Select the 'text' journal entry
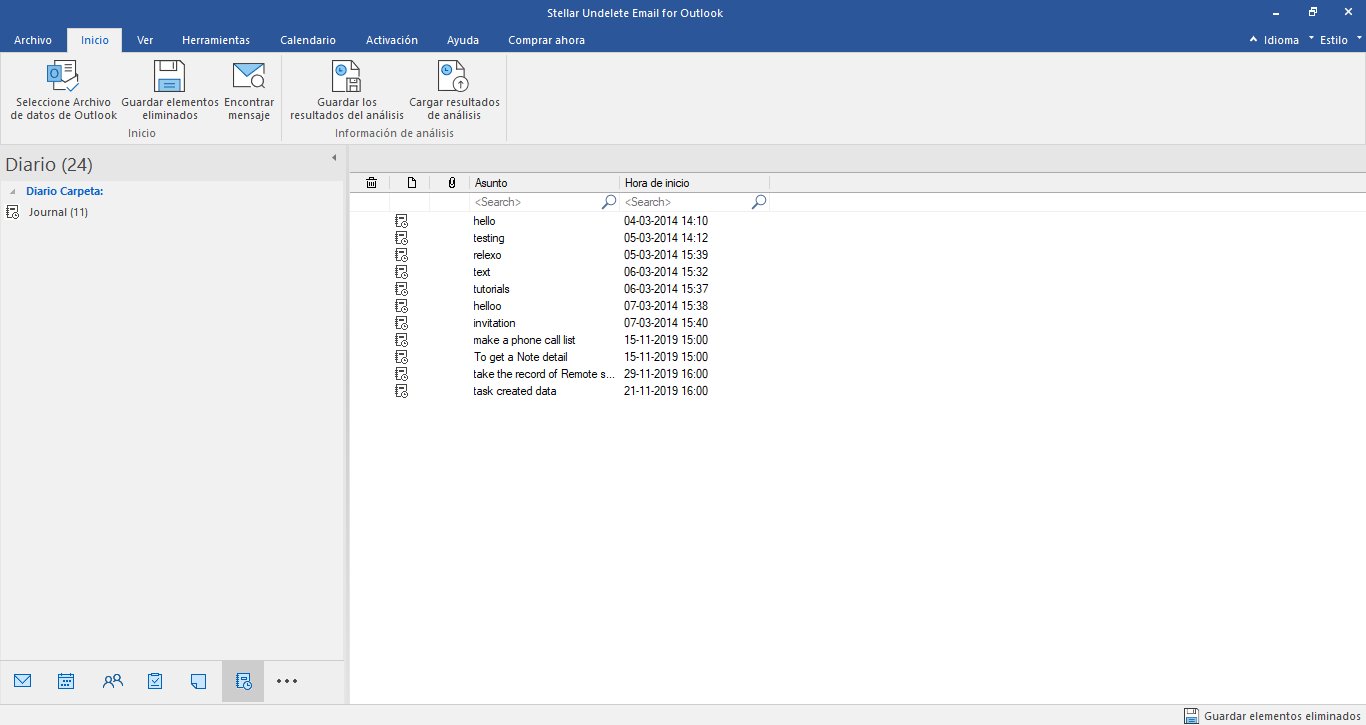 coord(482,272)
